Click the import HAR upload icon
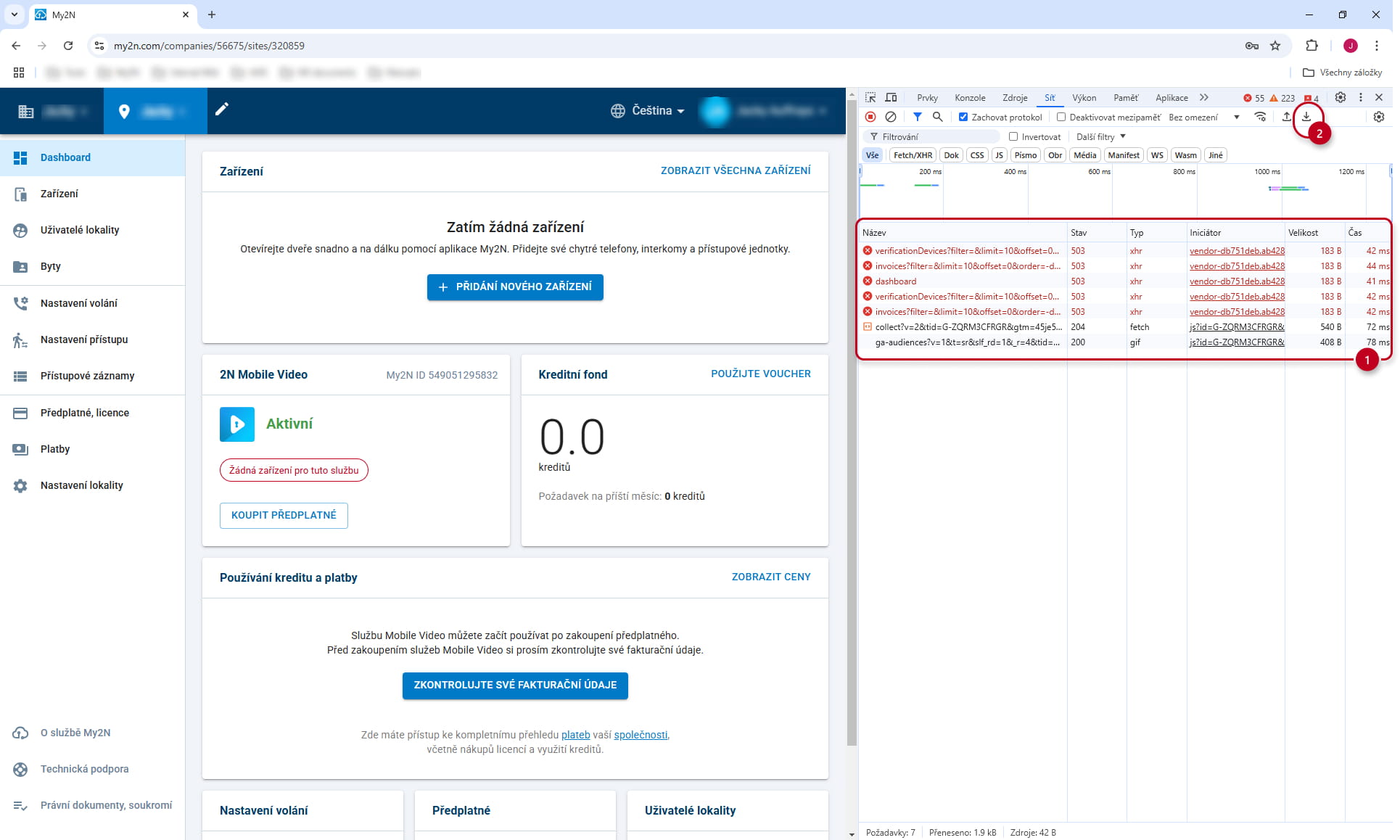1400x840 pixels. pos(1286,117)
